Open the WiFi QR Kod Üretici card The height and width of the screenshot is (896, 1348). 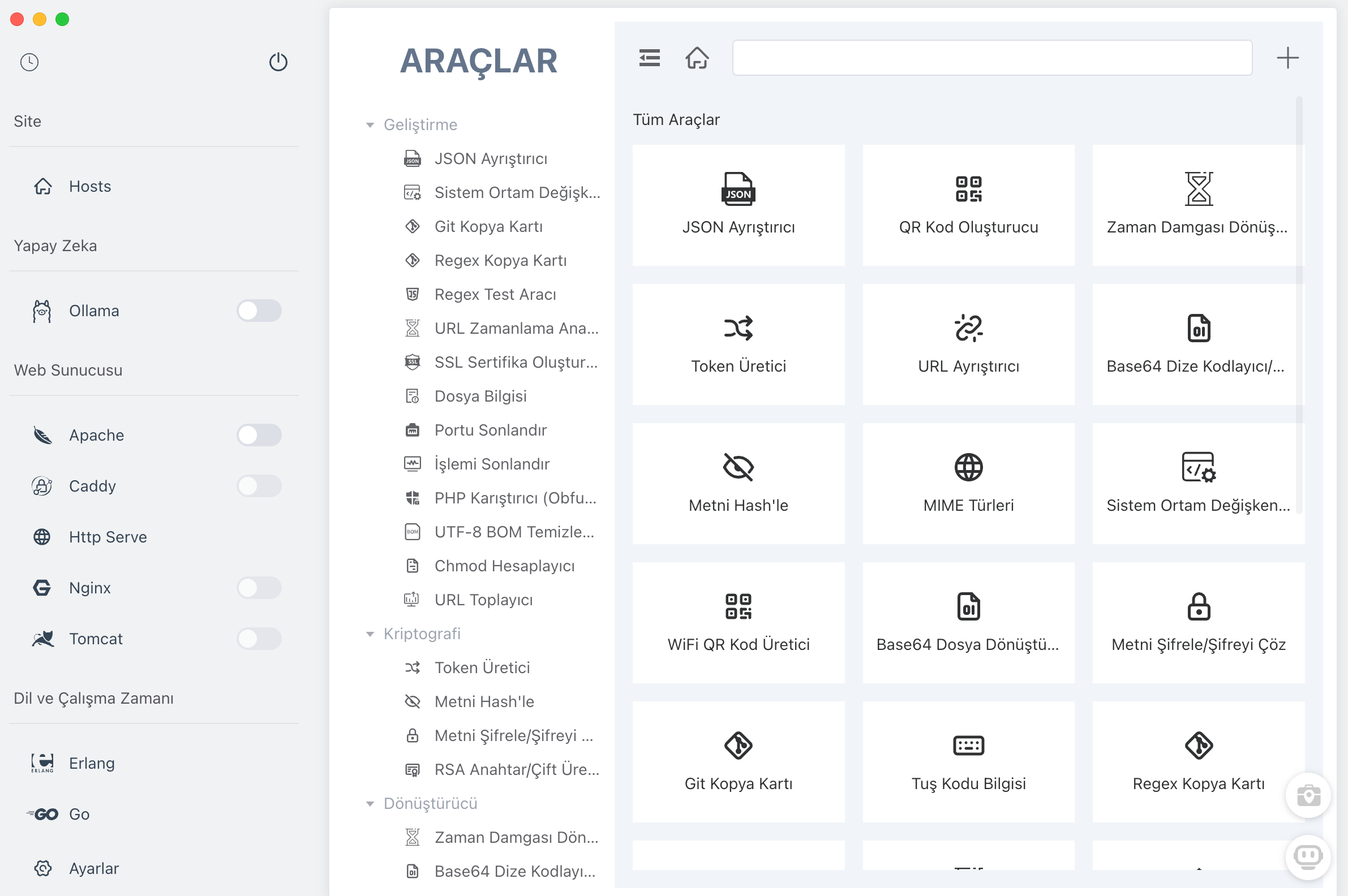point(738,623)
